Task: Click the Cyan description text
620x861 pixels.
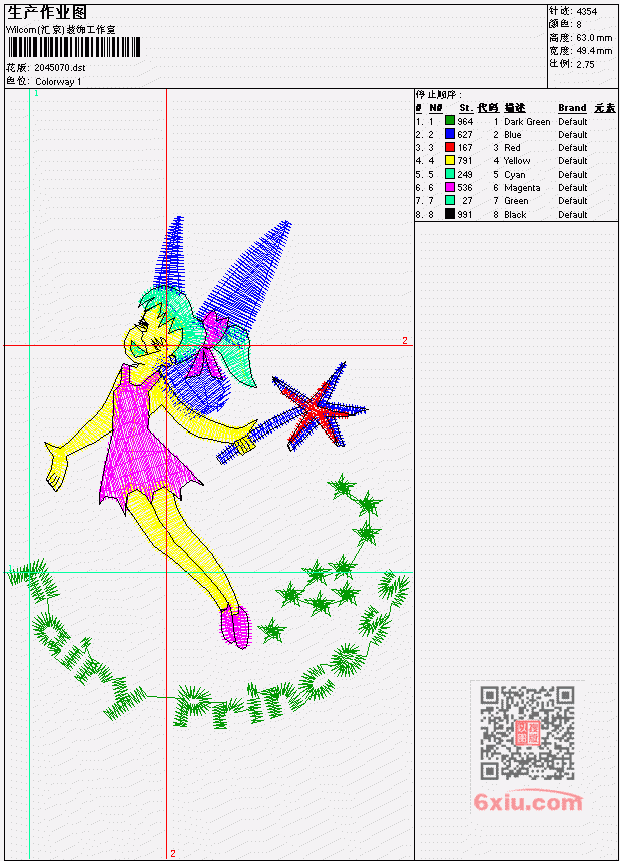Action: point(515,175)
